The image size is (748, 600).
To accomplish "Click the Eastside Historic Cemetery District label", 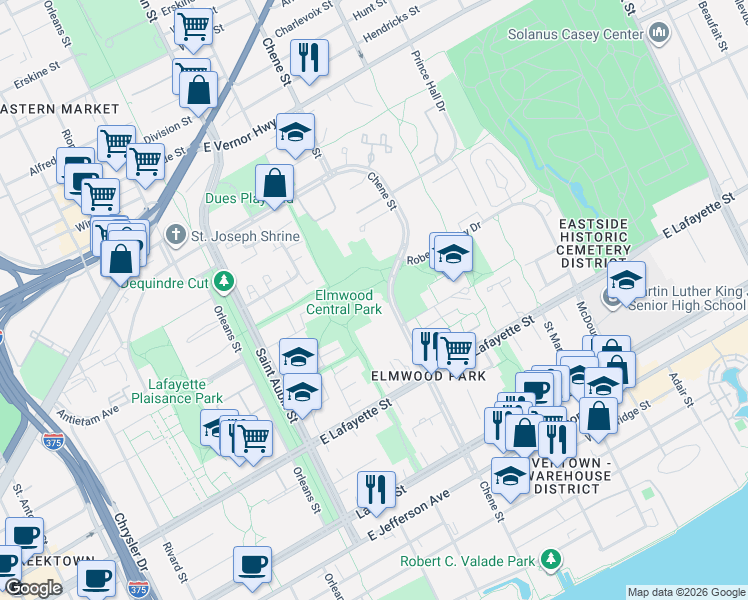I will 593,243.
